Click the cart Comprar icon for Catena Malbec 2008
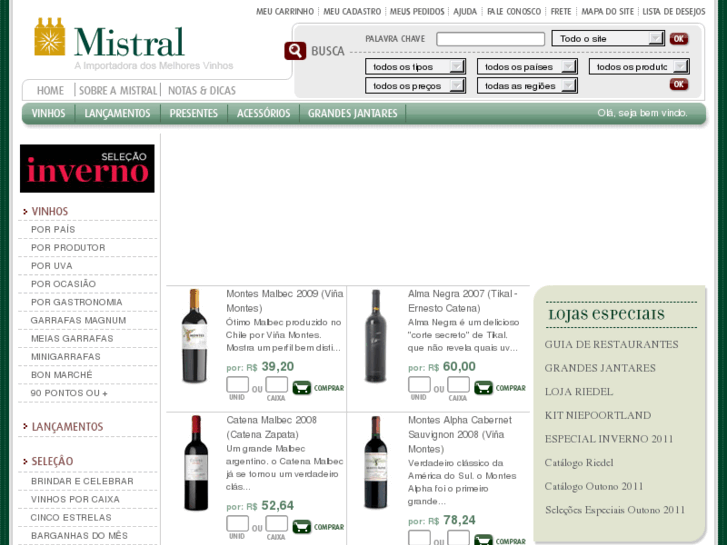The height and width of the screenshot is (545, 727). [x=302, y=527]
